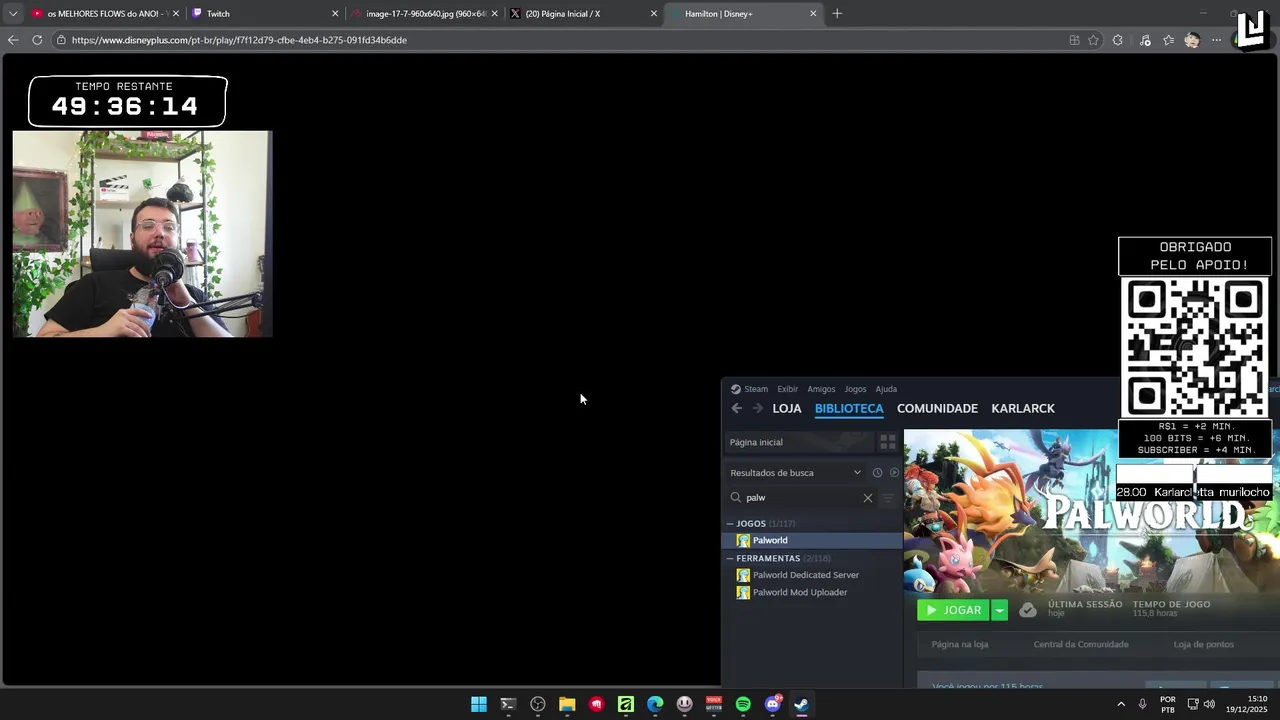The height and width of the screenshot is (720, 1280).
Task: Open Página na loja link
Action: point(960,644)
